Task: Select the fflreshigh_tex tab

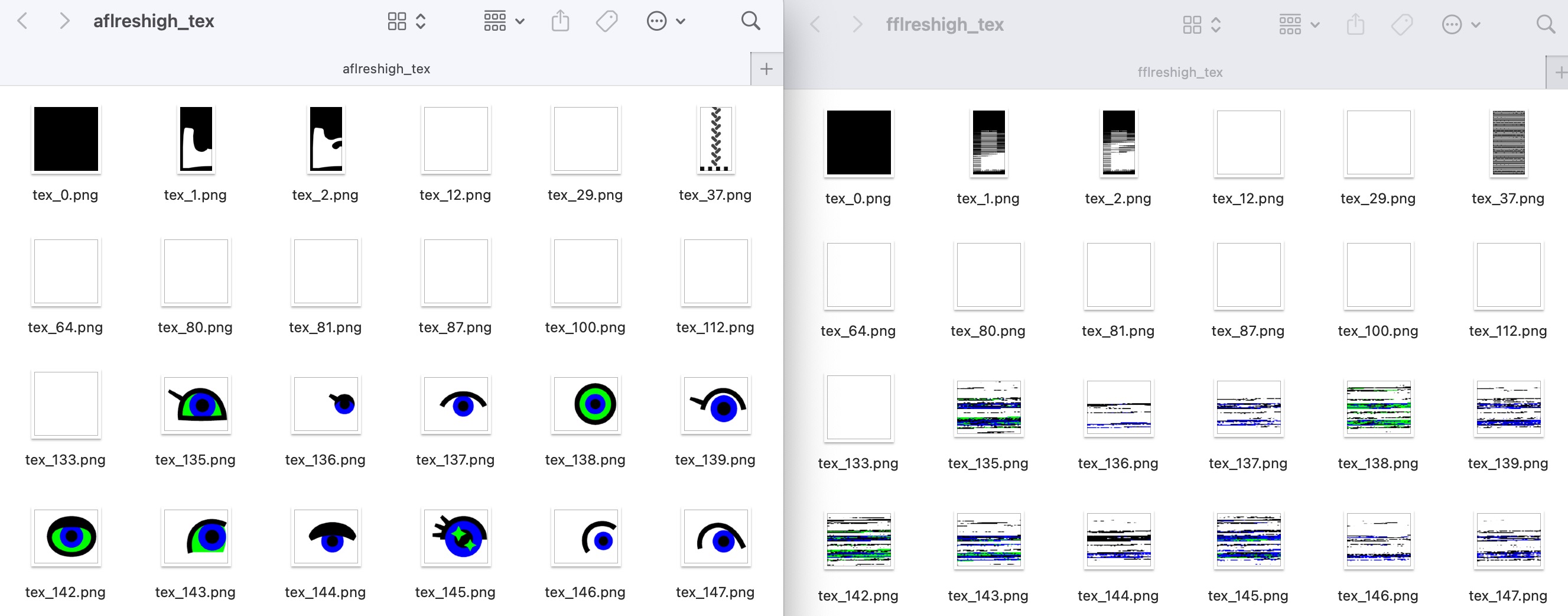Action: (x=1180, y=73)
